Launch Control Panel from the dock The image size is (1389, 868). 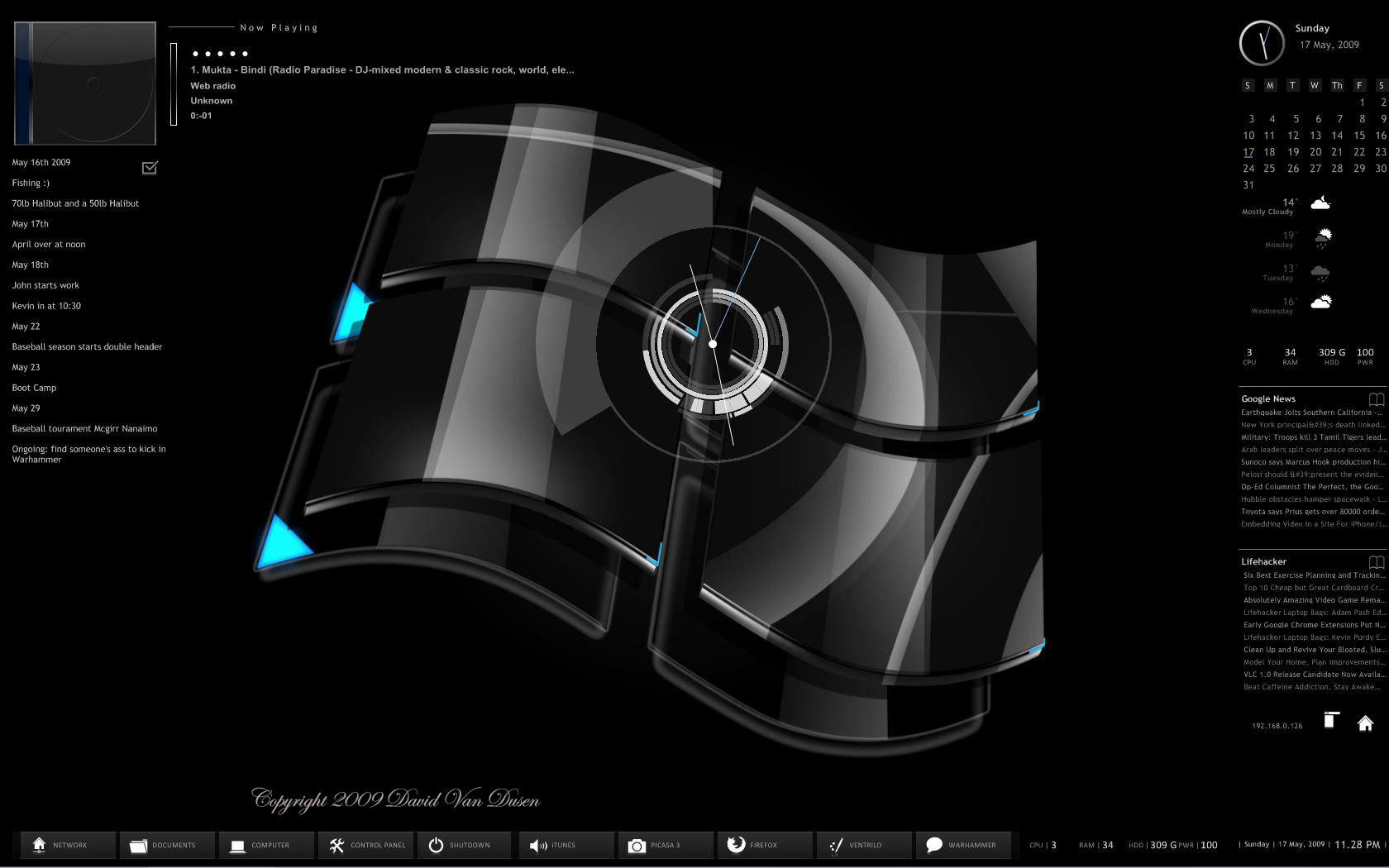(x=367, y=845)
